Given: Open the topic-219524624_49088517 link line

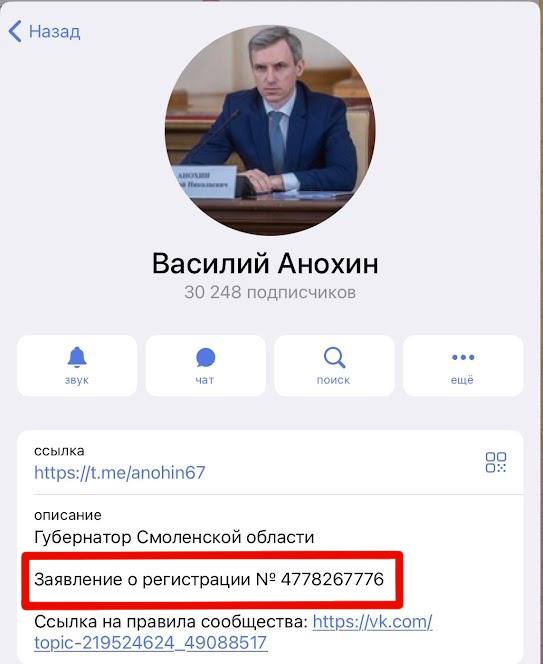Looking at the screenshot, I should coord(151,642).
